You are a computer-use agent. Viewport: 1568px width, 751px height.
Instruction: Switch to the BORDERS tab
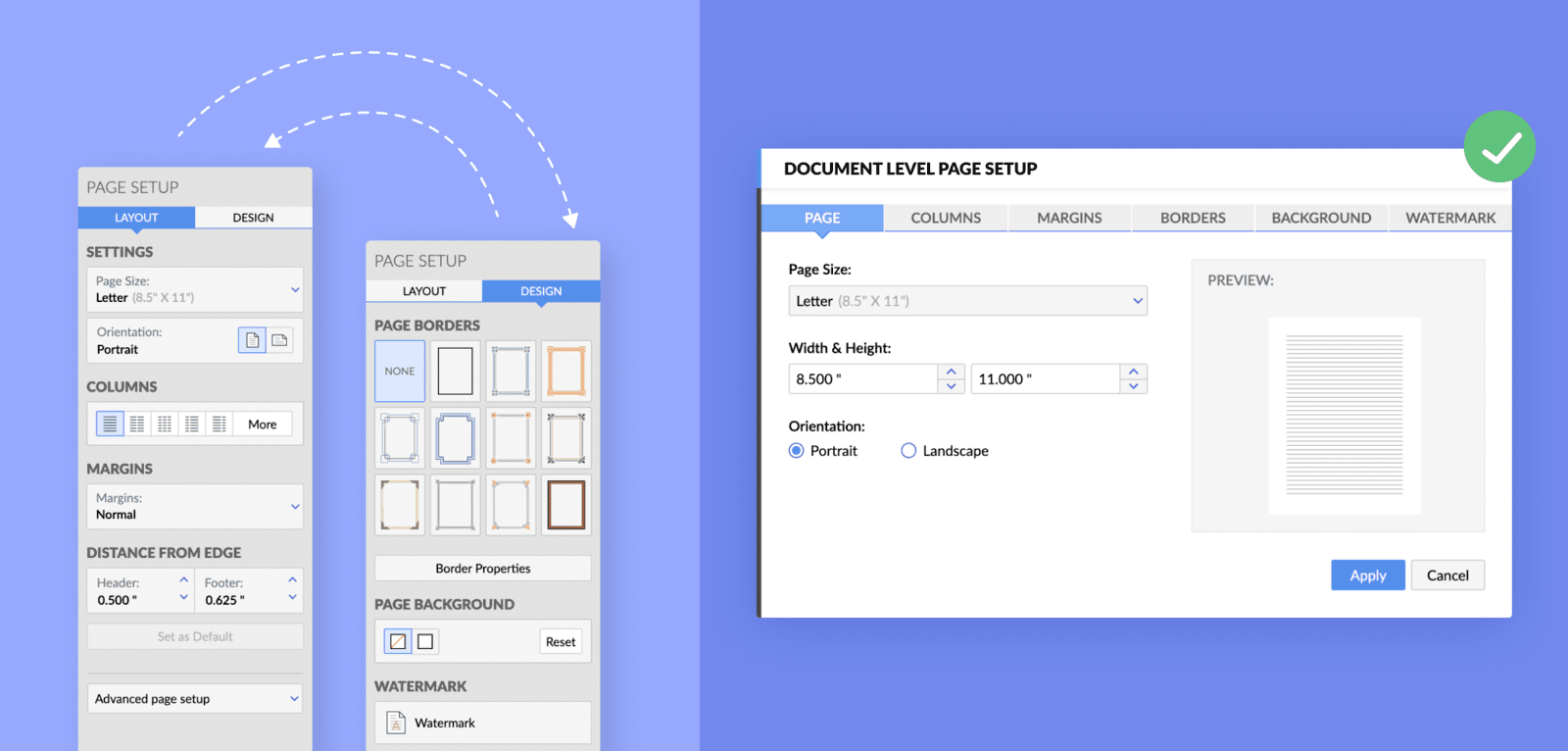coord(1193,218)
